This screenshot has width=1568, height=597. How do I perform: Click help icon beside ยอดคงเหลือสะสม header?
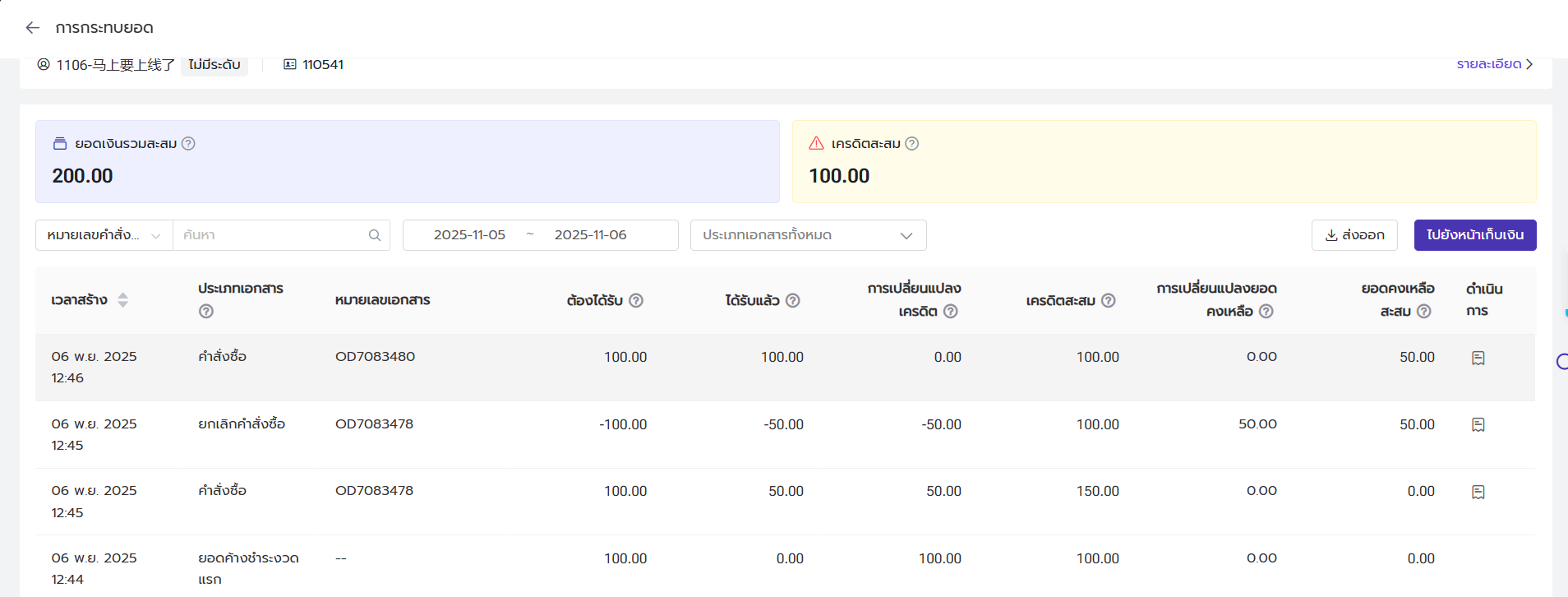[1424, 312]
